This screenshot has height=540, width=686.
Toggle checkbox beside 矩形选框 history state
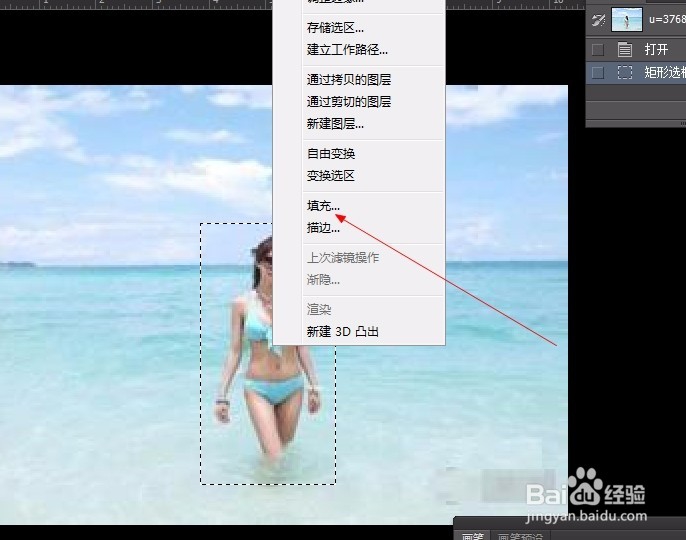tap(598, 72)
